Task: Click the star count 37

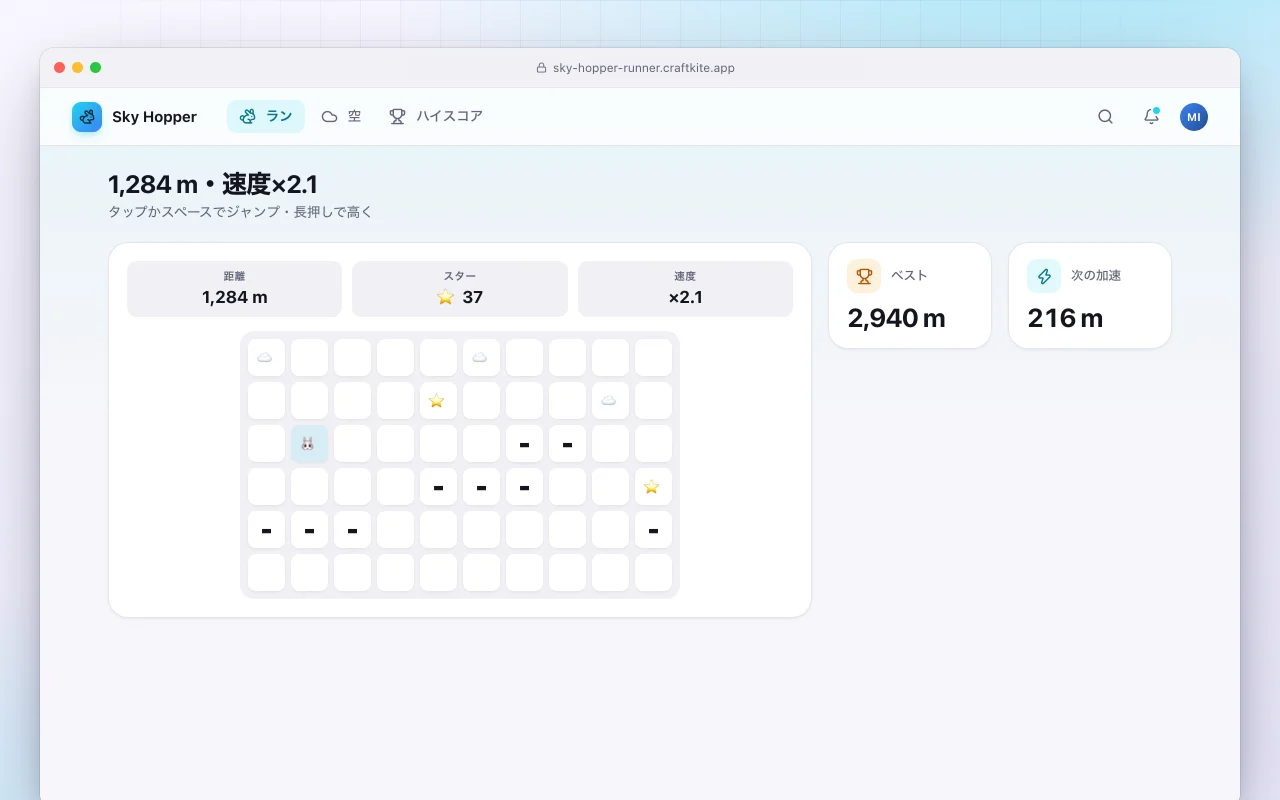Action: 472,297
